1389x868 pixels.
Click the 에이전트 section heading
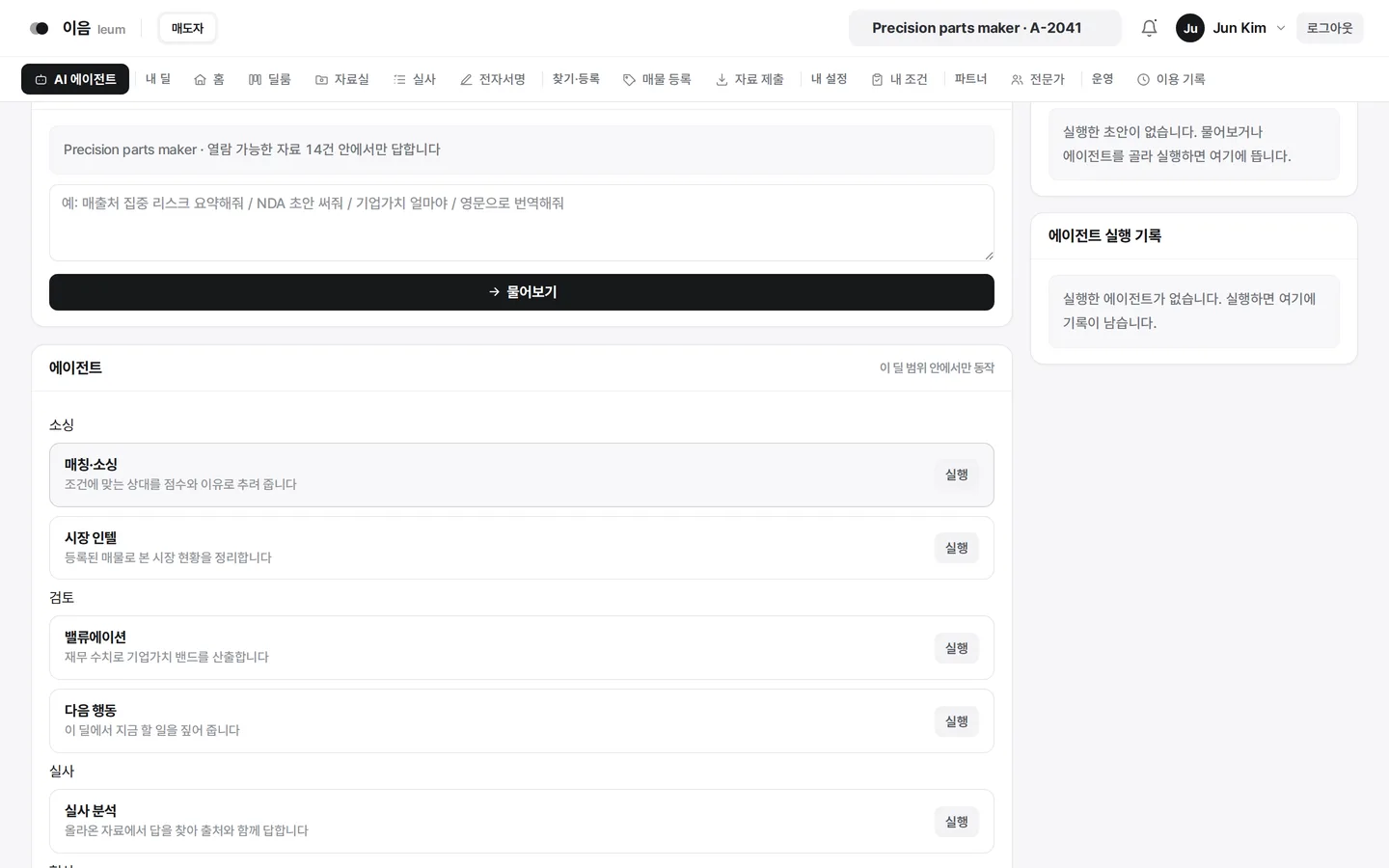click(75, 367)
